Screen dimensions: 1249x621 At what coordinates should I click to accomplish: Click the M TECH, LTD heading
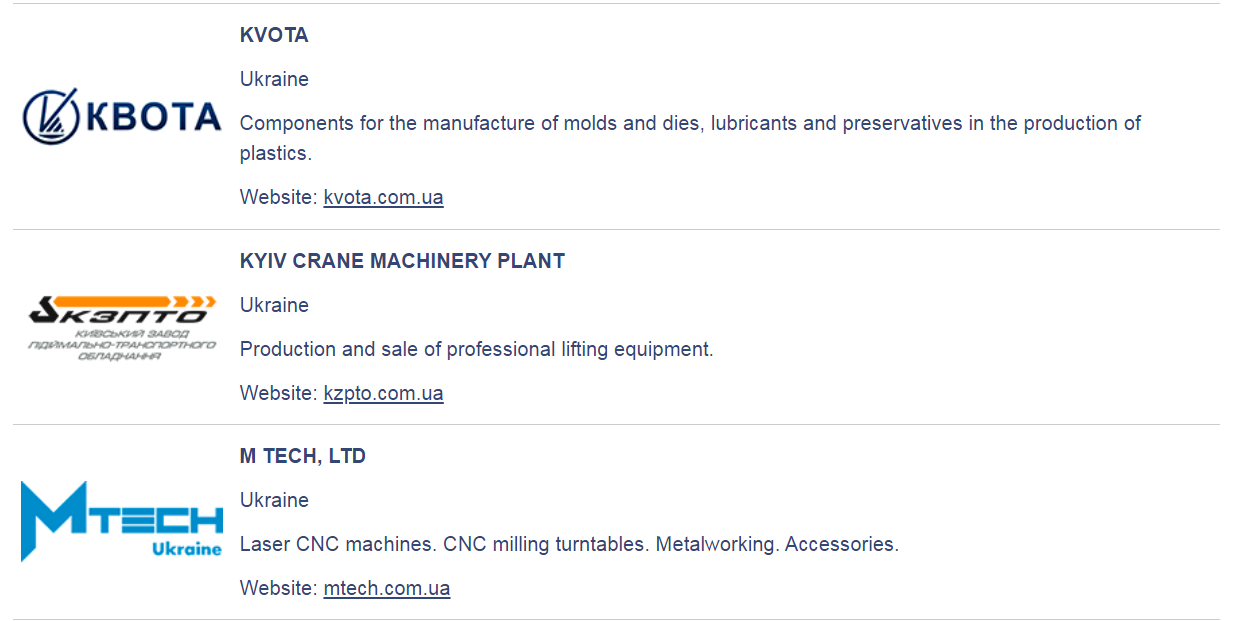coord(303,456)
